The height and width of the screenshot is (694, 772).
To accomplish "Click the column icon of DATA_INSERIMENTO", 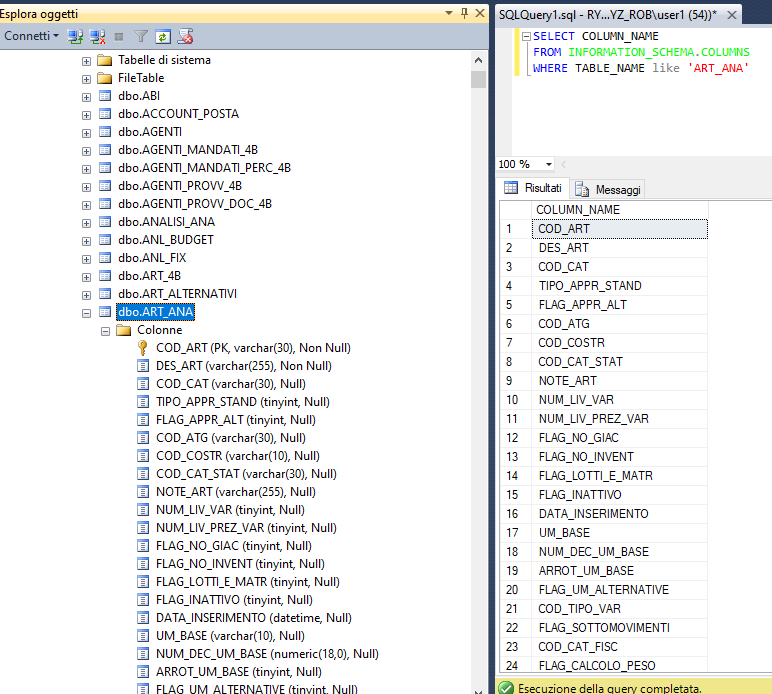I will point(143,618).
